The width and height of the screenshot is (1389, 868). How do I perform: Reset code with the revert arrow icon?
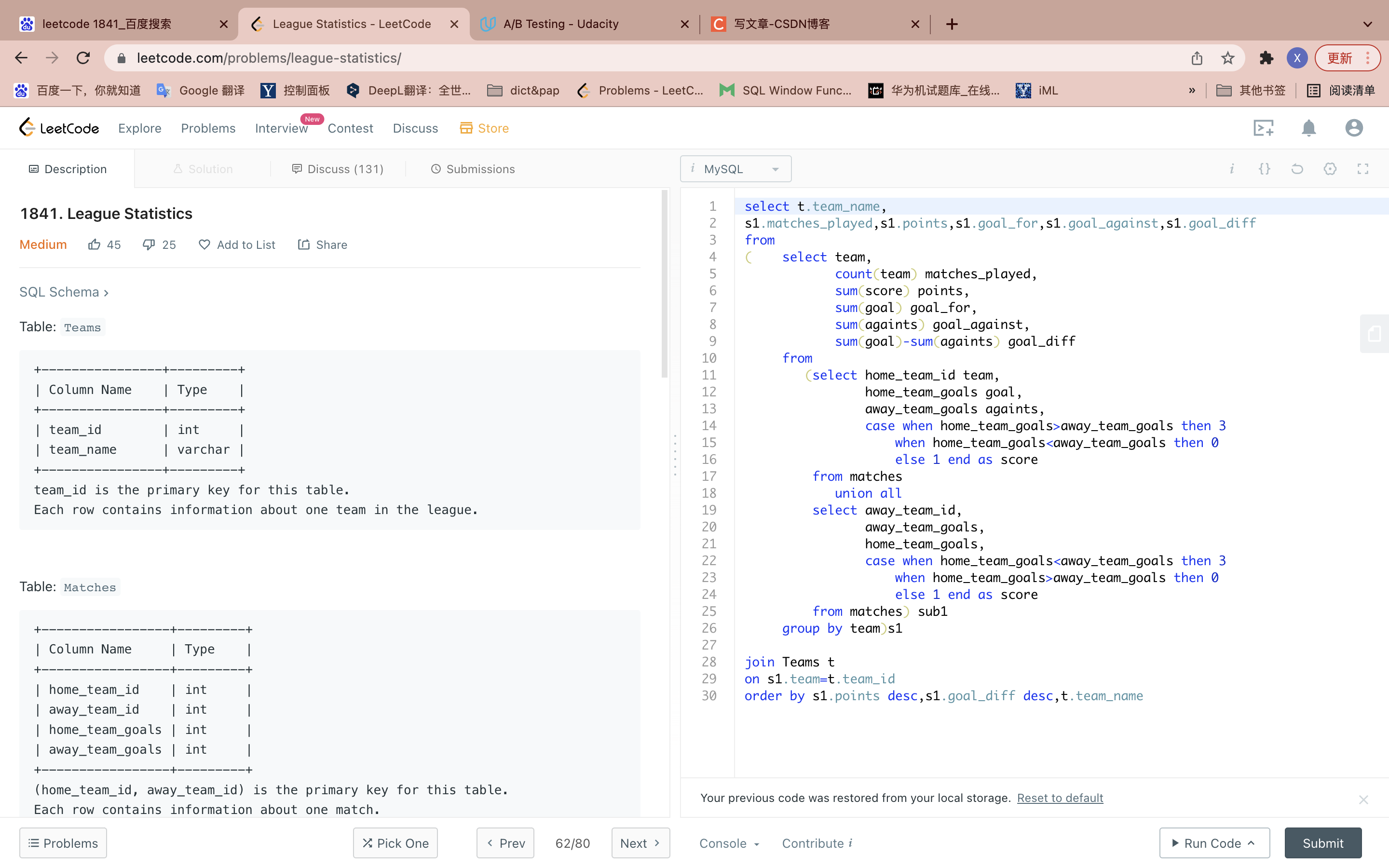tap(1297, 169)
